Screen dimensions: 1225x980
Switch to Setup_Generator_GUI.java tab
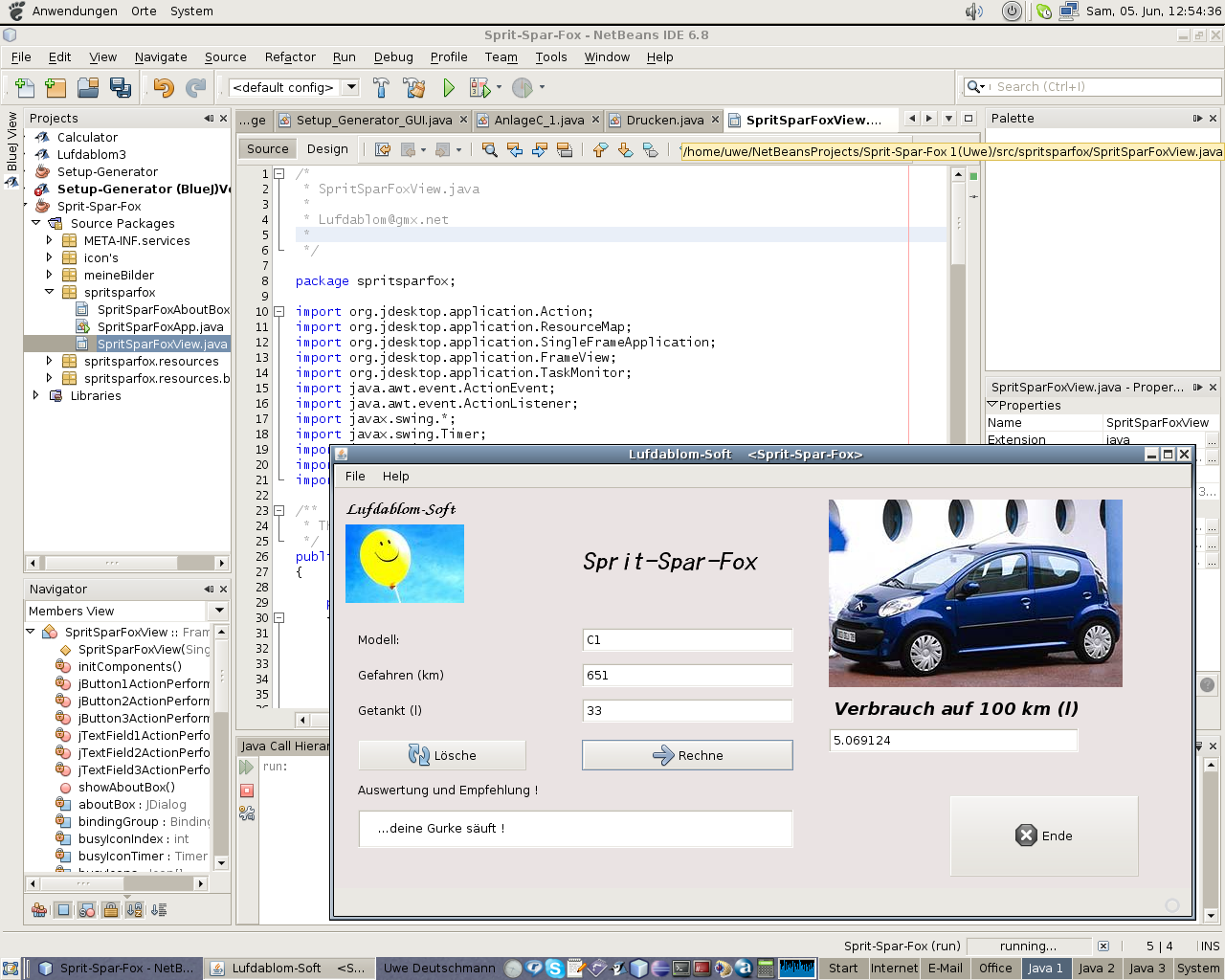pyautogui.click(x=373, y=120)
